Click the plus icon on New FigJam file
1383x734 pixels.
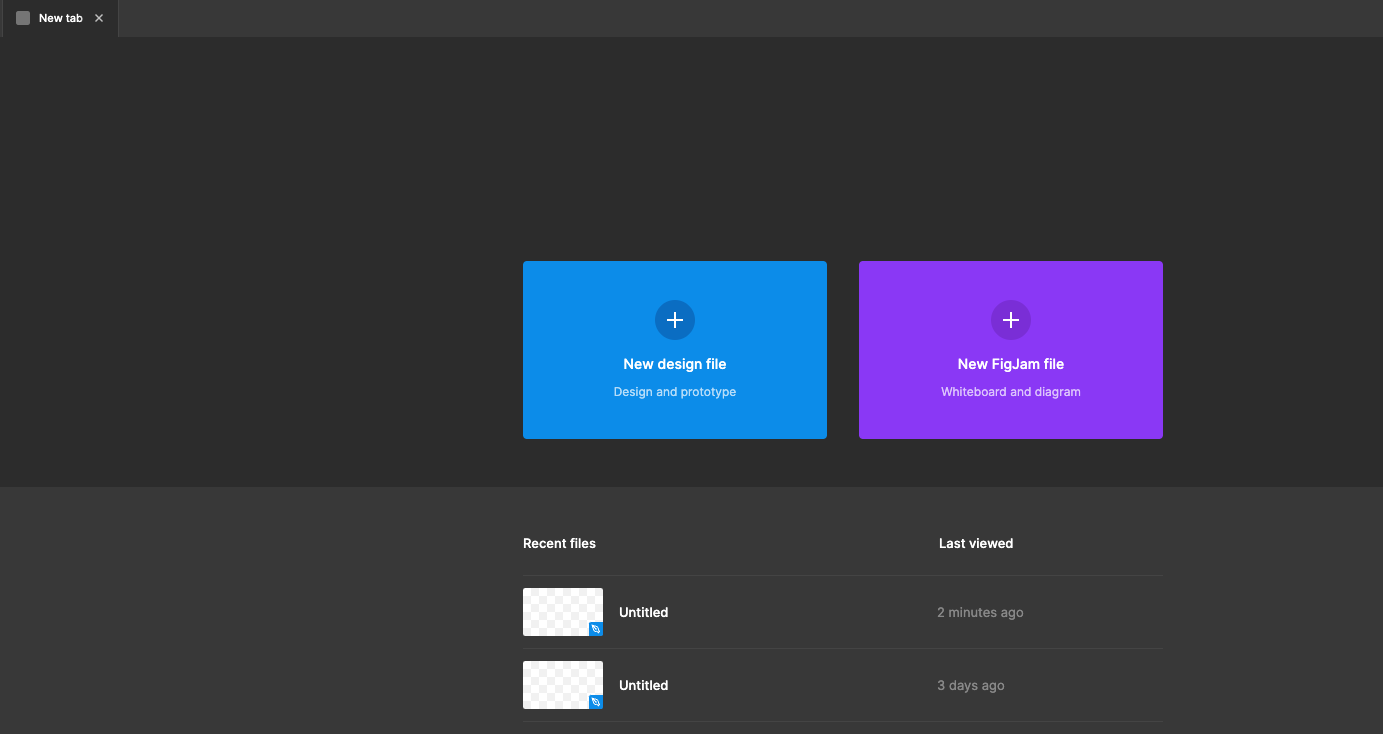[x=1011, y=320]
